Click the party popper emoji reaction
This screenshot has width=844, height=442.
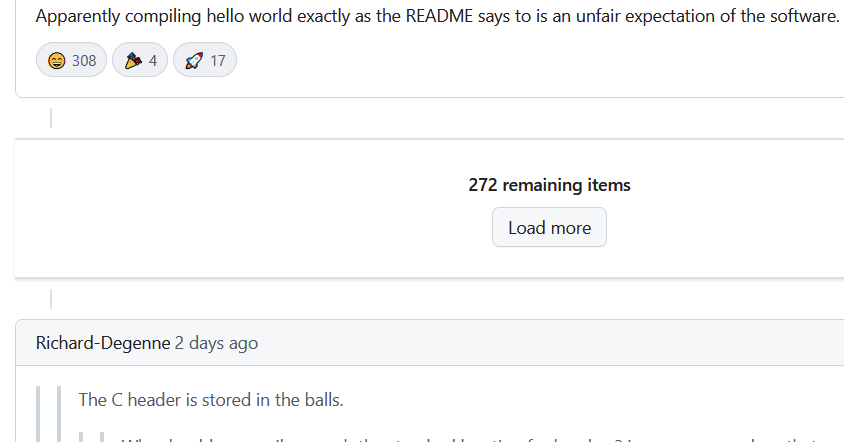point(132,61)
